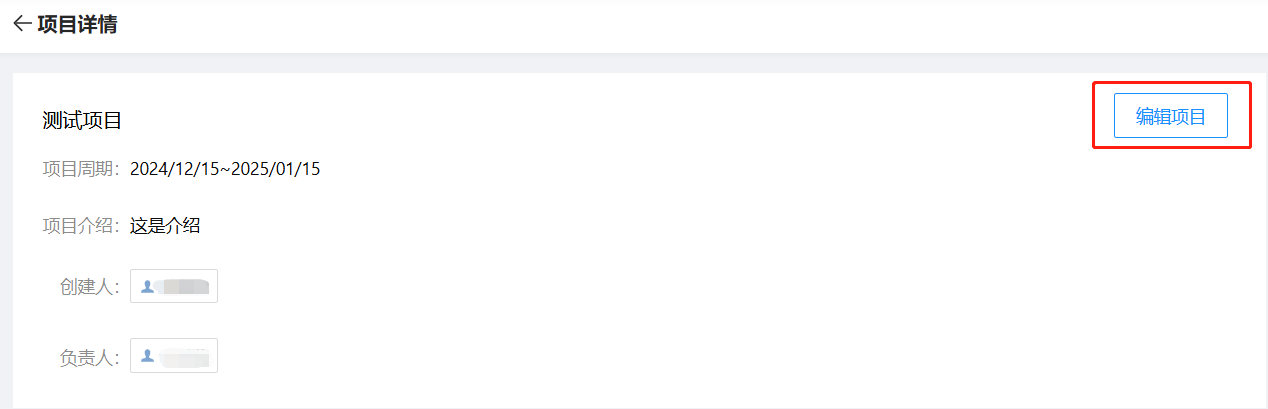Click the 这是介绍 description text
The width and height of the screenshot is (1268, 409).
pyautogui.click(x=165, y=226)
